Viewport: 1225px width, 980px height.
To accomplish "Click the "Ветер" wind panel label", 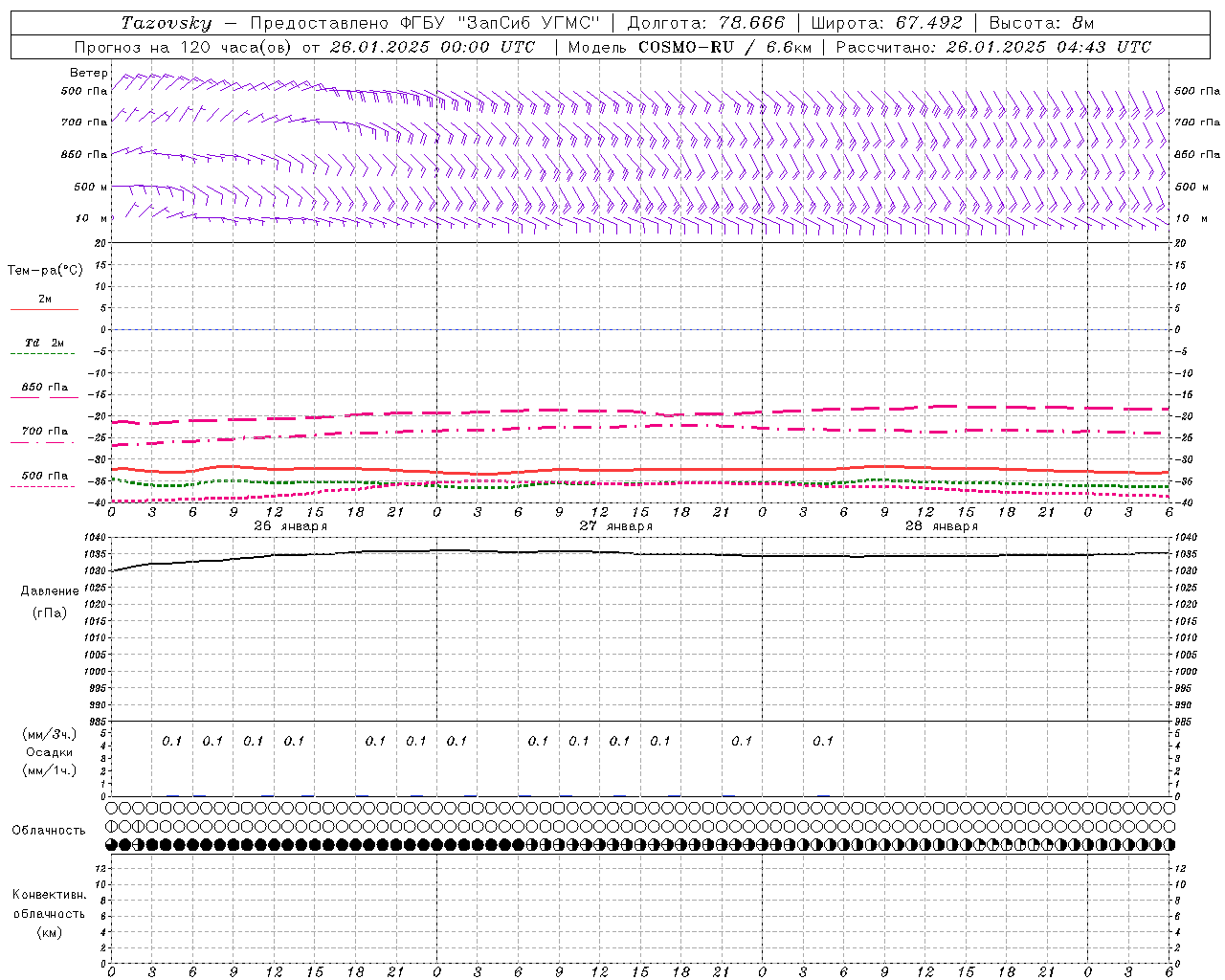I will (x=89, y=73).
